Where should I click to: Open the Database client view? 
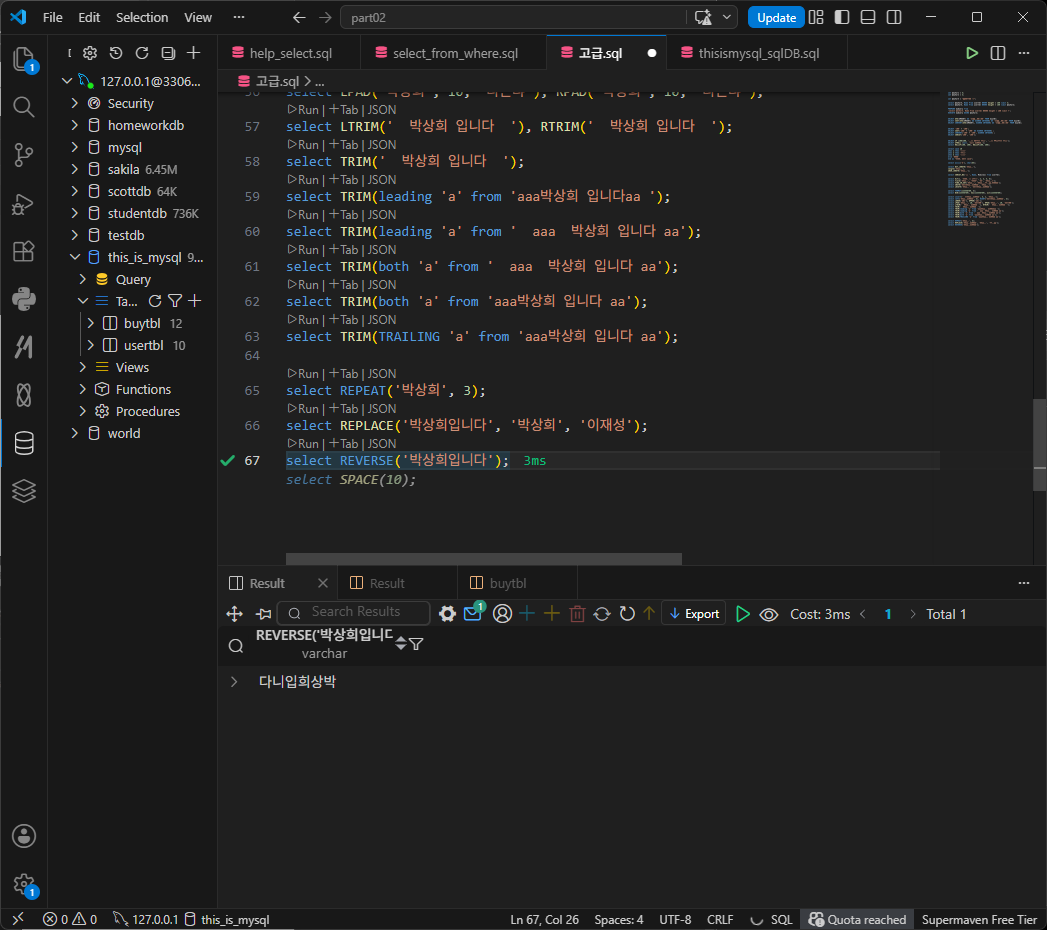pyautogui.click(x=24, y=443)
